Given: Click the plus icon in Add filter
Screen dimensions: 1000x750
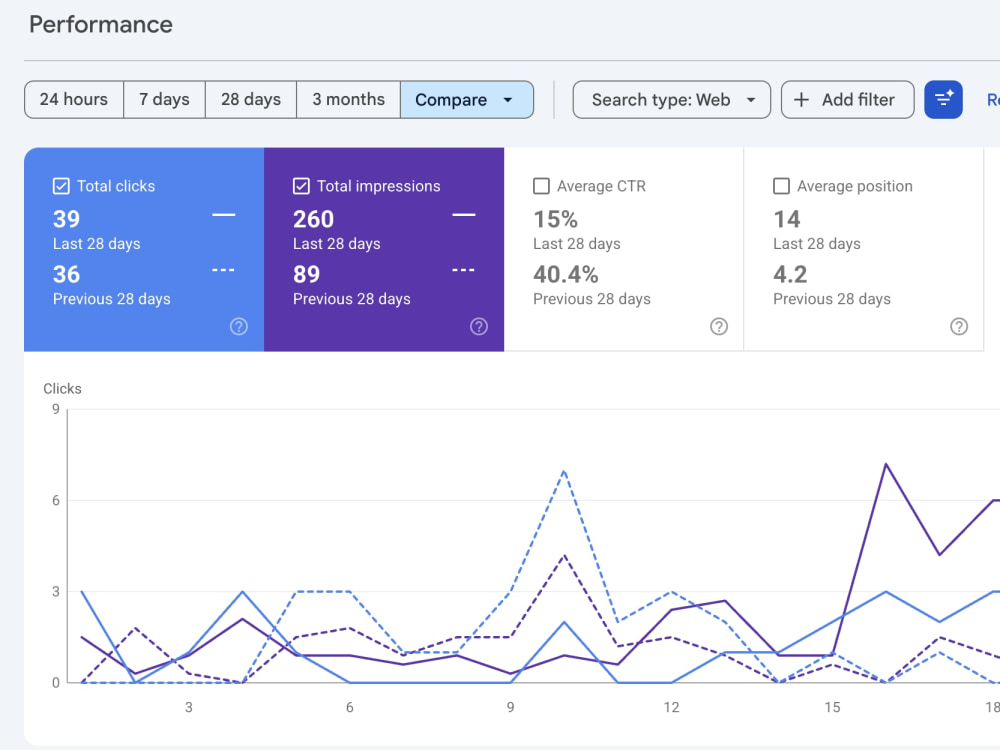Looking at the screenshot, I should (x=801, y=99).
